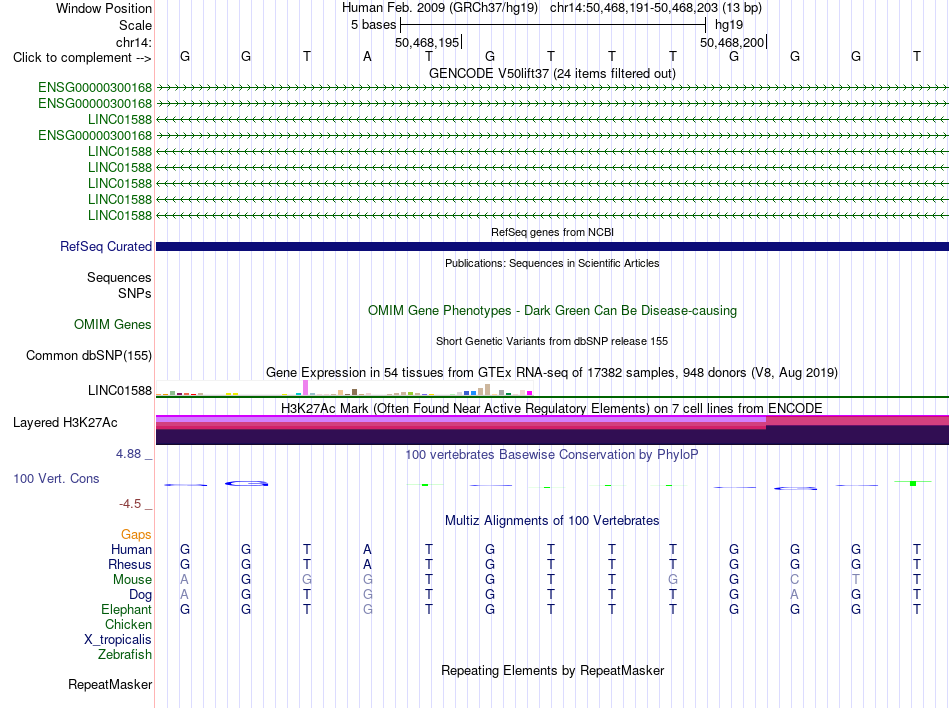
Task: Click the "A" base in the Human alignment row
Action: tap(367, 549)
